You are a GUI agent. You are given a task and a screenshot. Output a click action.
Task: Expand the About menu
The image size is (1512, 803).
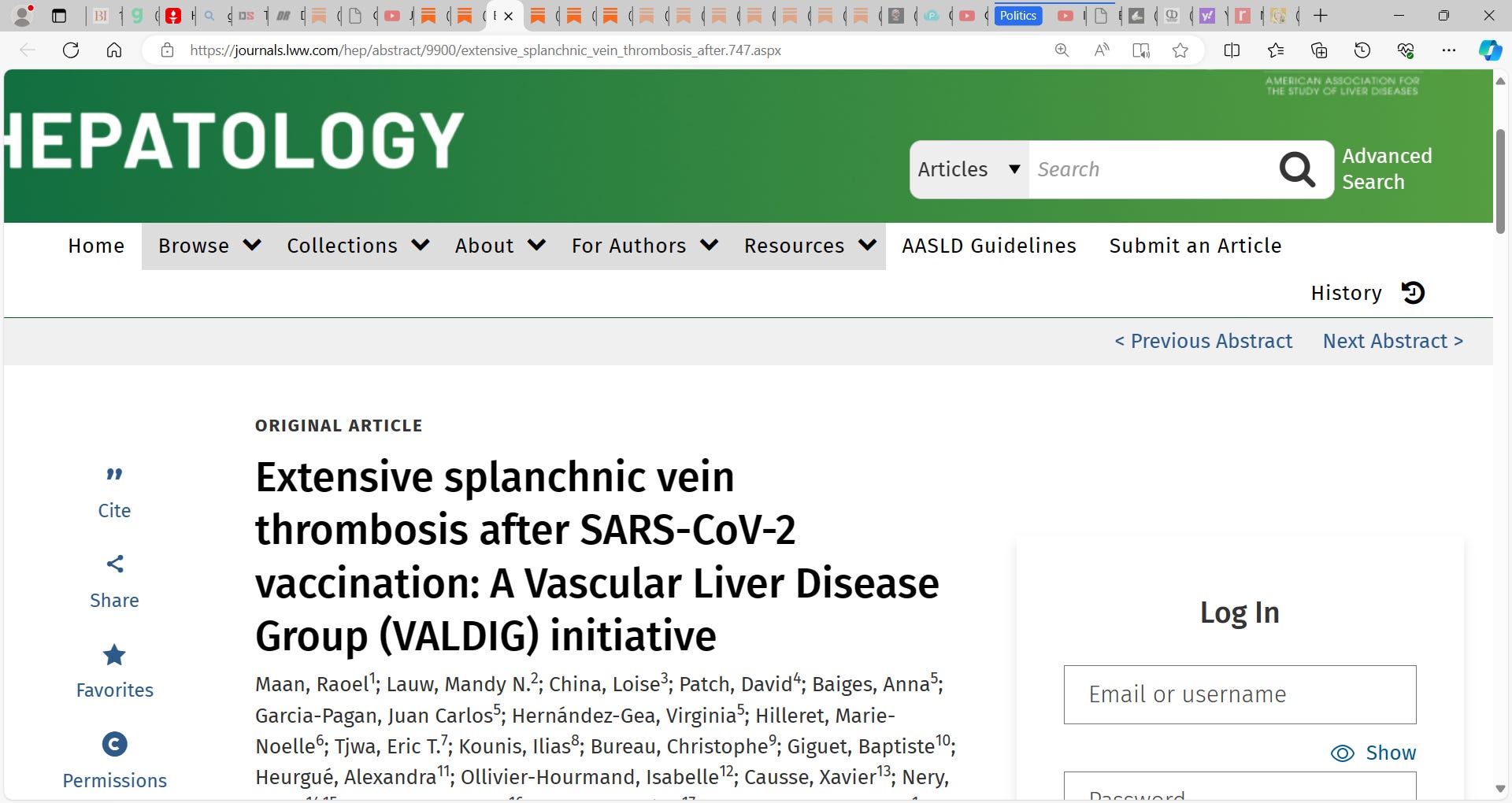[x=500, y=246]
